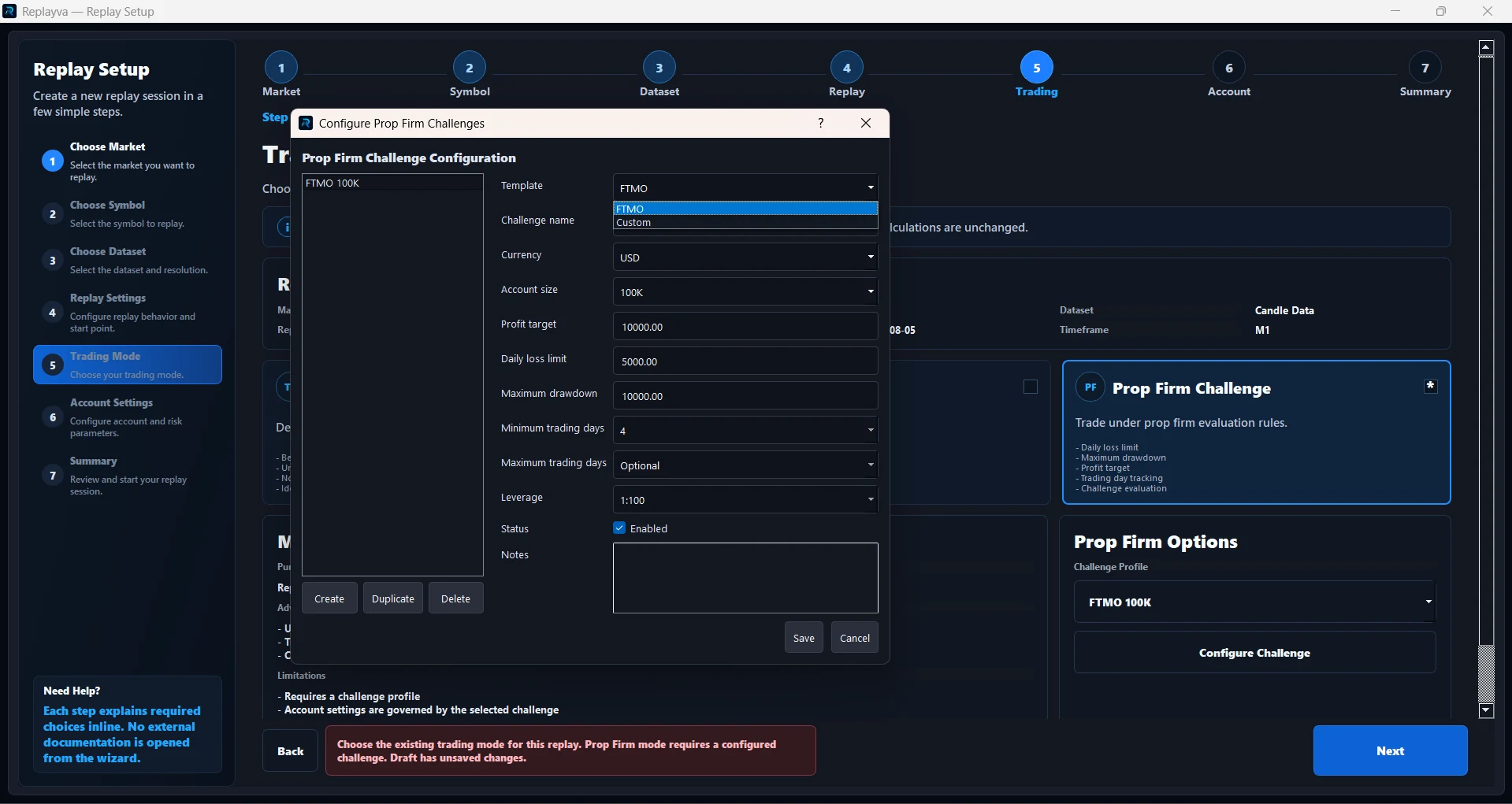Click the PF badge on Prop Firm Challenge card
This screenshot has height=804, width=1512.
click(1090, 387)
